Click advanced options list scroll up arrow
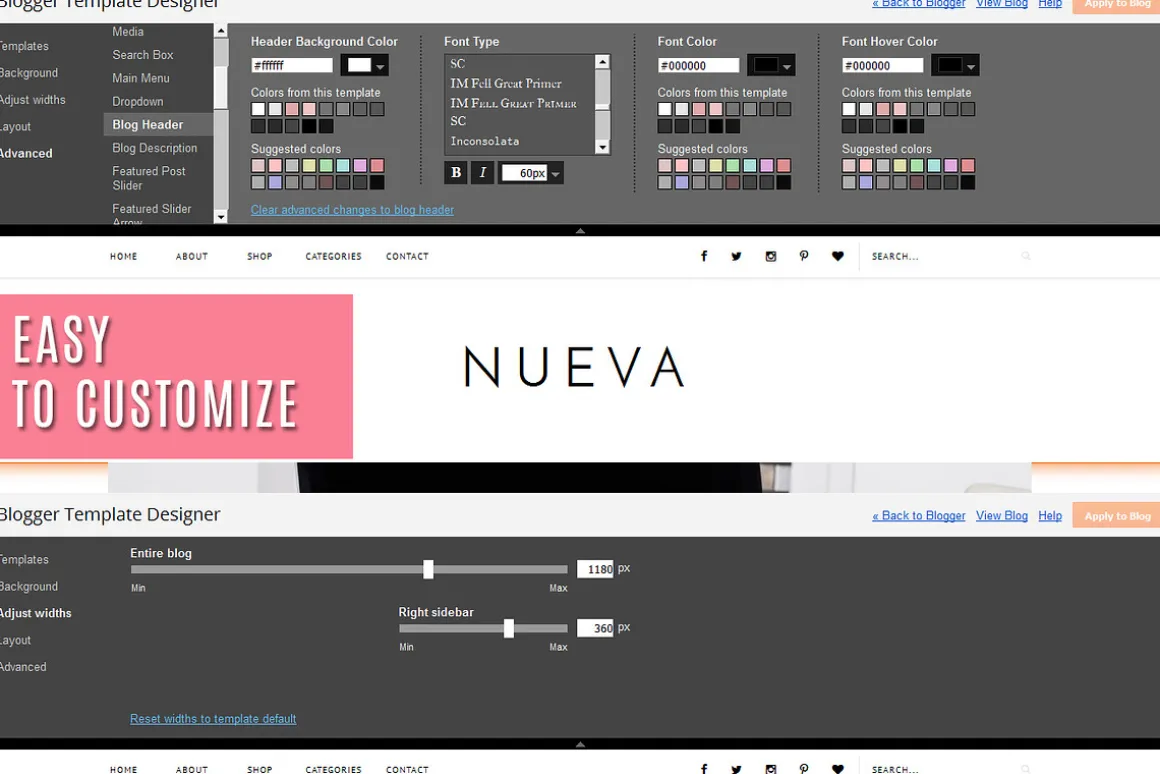 coord(220,30)
